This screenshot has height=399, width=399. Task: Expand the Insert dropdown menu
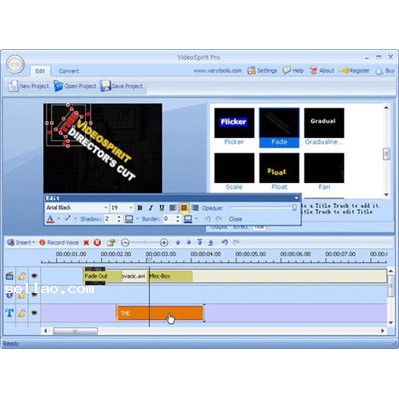(x=21, y=243)
